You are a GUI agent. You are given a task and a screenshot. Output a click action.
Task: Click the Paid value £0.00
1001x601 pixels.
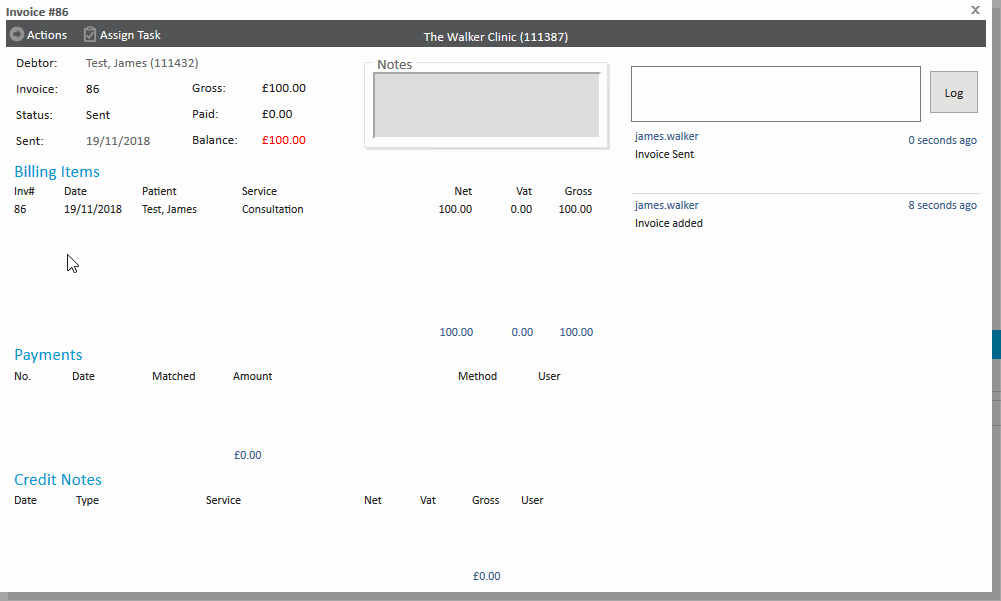click(277, 114)
